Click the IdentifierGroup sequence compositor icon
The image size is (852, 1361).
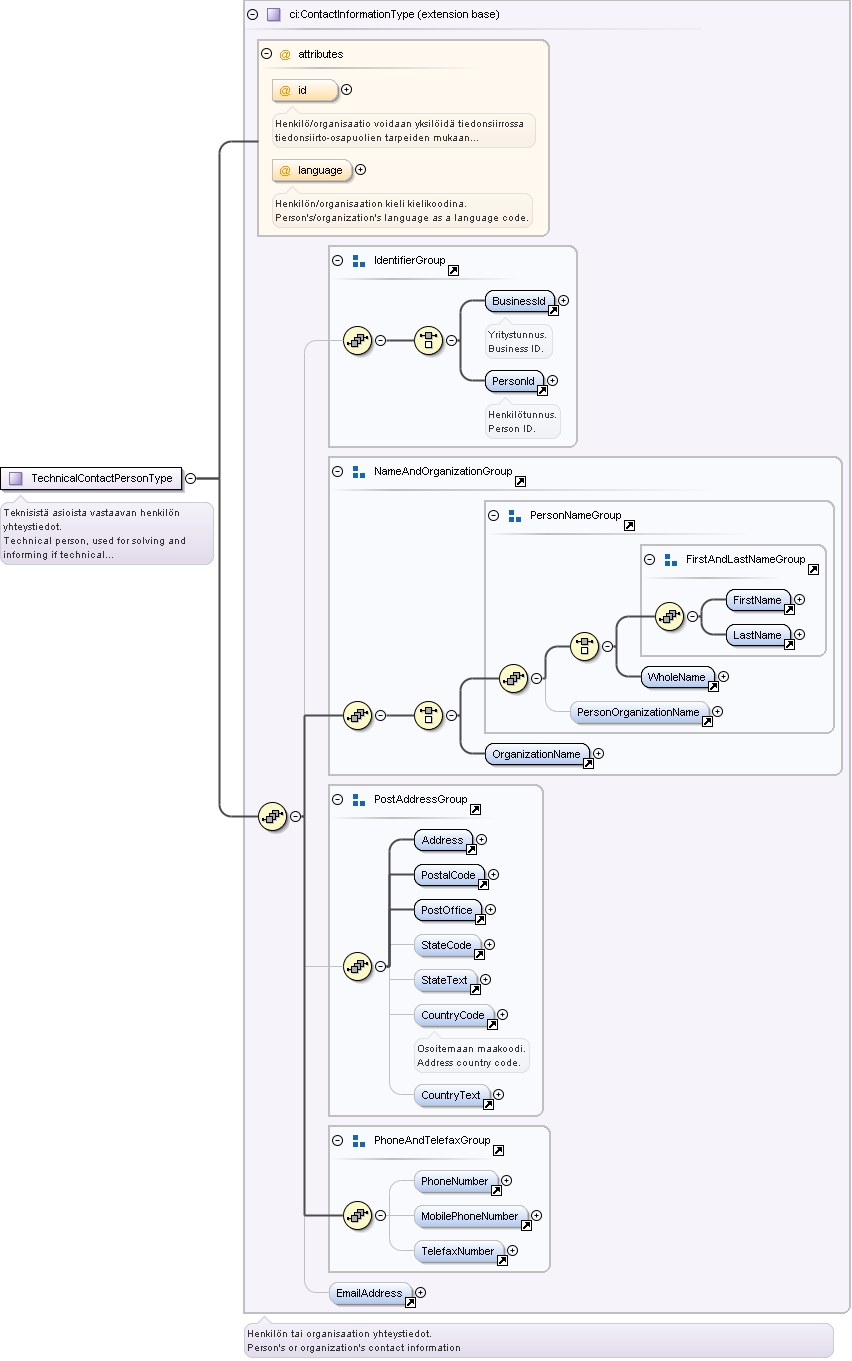tap(358, 340)
